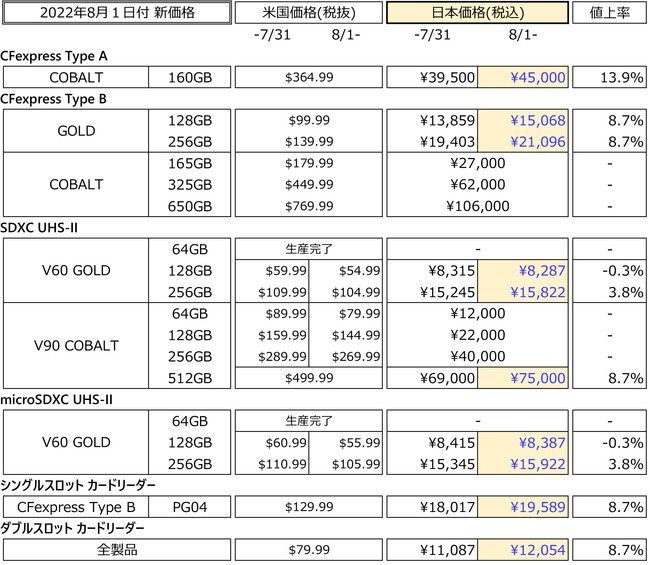The height and width of the screenshot is (565, 650).
Task: Click the ¥106,000 Japan price cell
Action: tap(477, 206)
